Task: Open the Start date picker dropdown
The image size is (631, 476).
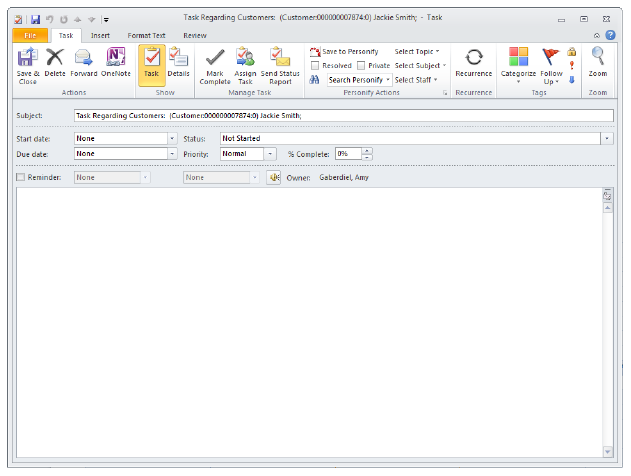Action: tap(172, 138)
